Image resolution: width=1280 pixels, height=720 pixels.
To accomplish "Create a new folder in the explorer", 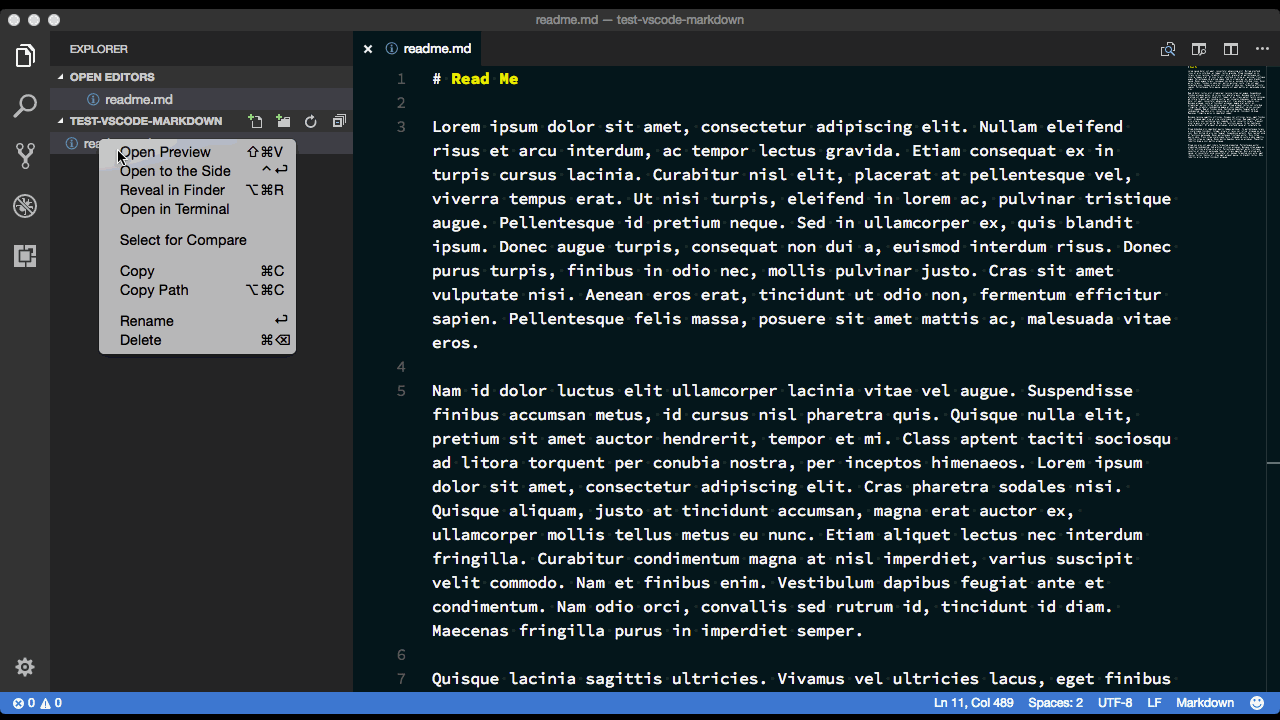I will (284, 122).
